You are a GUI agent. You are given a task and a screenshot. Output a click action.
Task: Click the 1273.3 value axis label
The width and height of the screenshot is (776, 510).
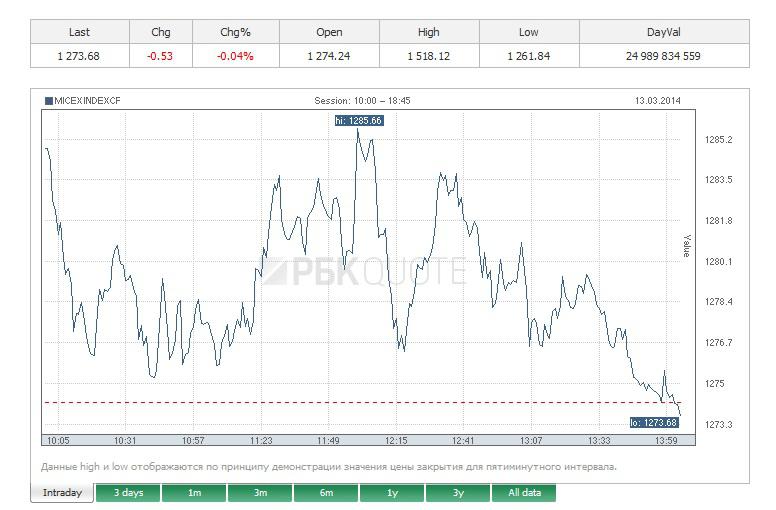click(719, 424)
